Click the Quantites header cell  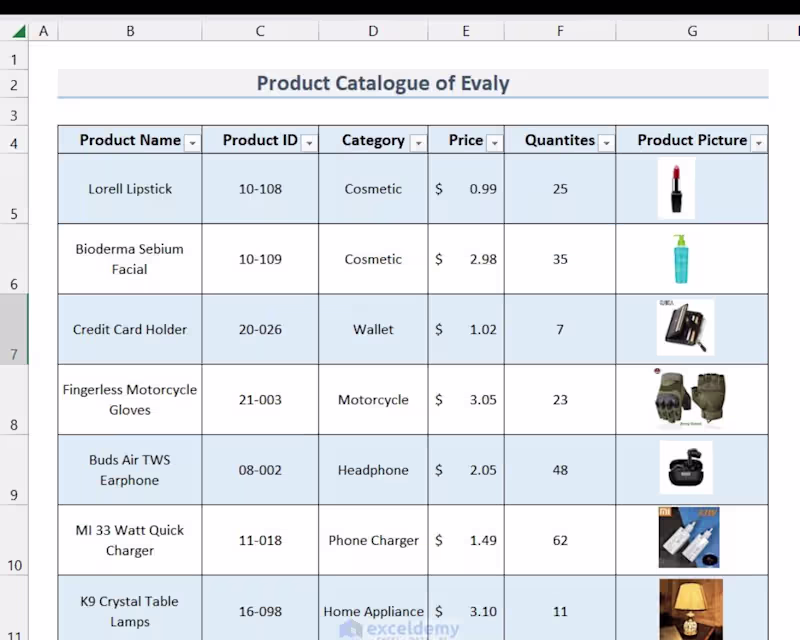[560, 139]
